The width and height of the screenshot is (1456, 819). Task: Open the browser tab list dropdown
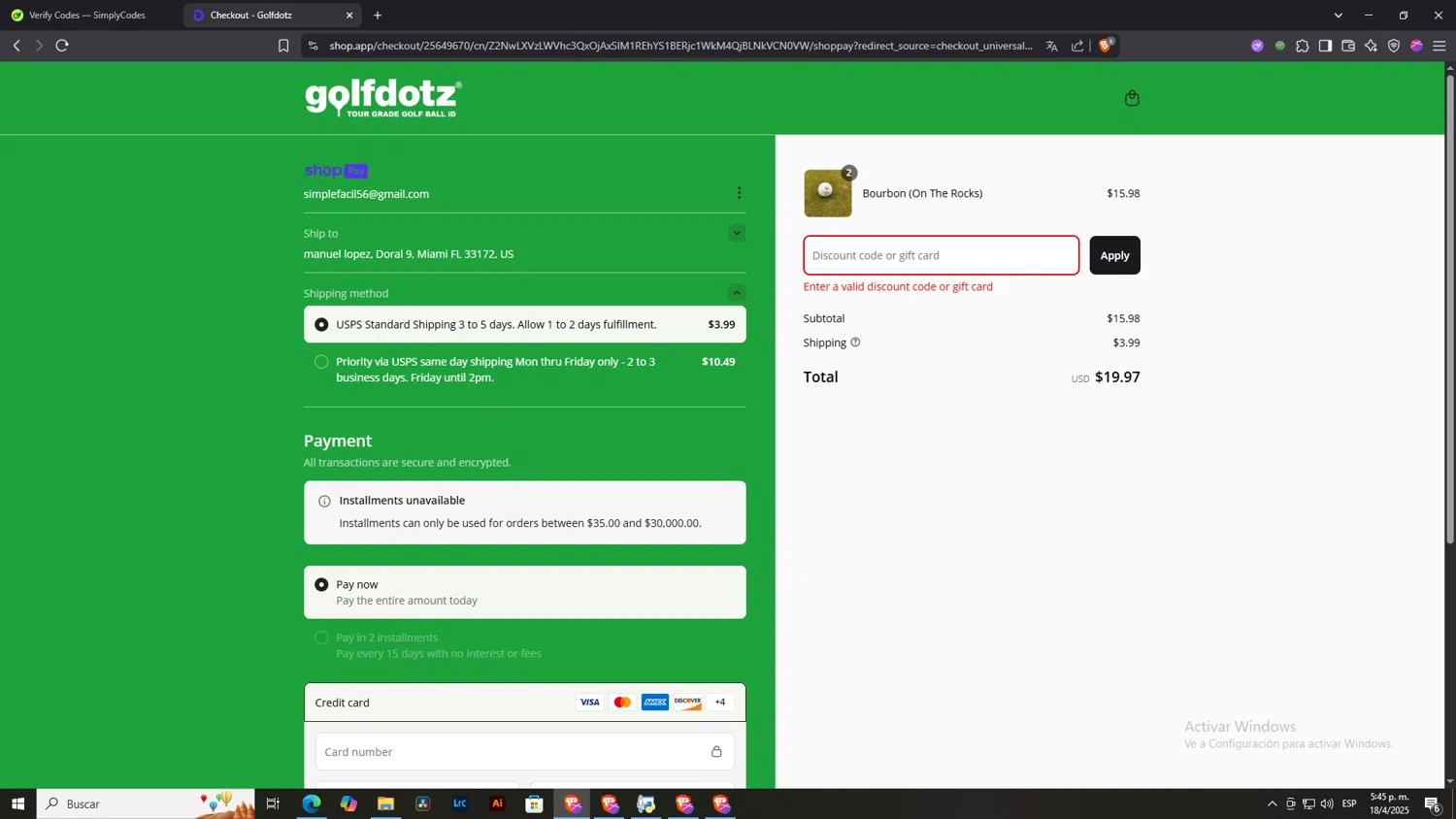point(1339,16)
